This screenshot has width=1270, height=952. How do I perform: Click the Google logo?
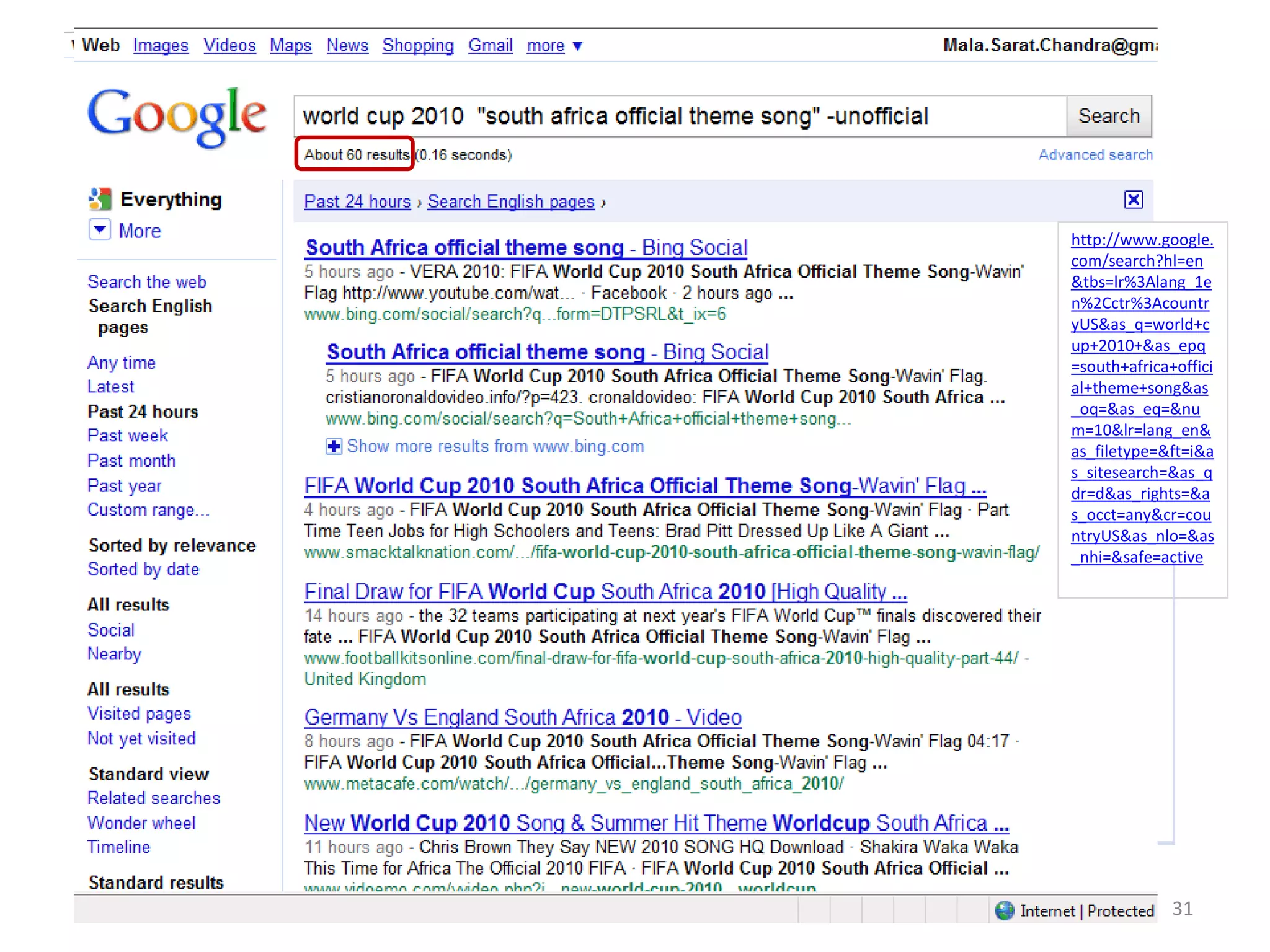pos(177,117)
